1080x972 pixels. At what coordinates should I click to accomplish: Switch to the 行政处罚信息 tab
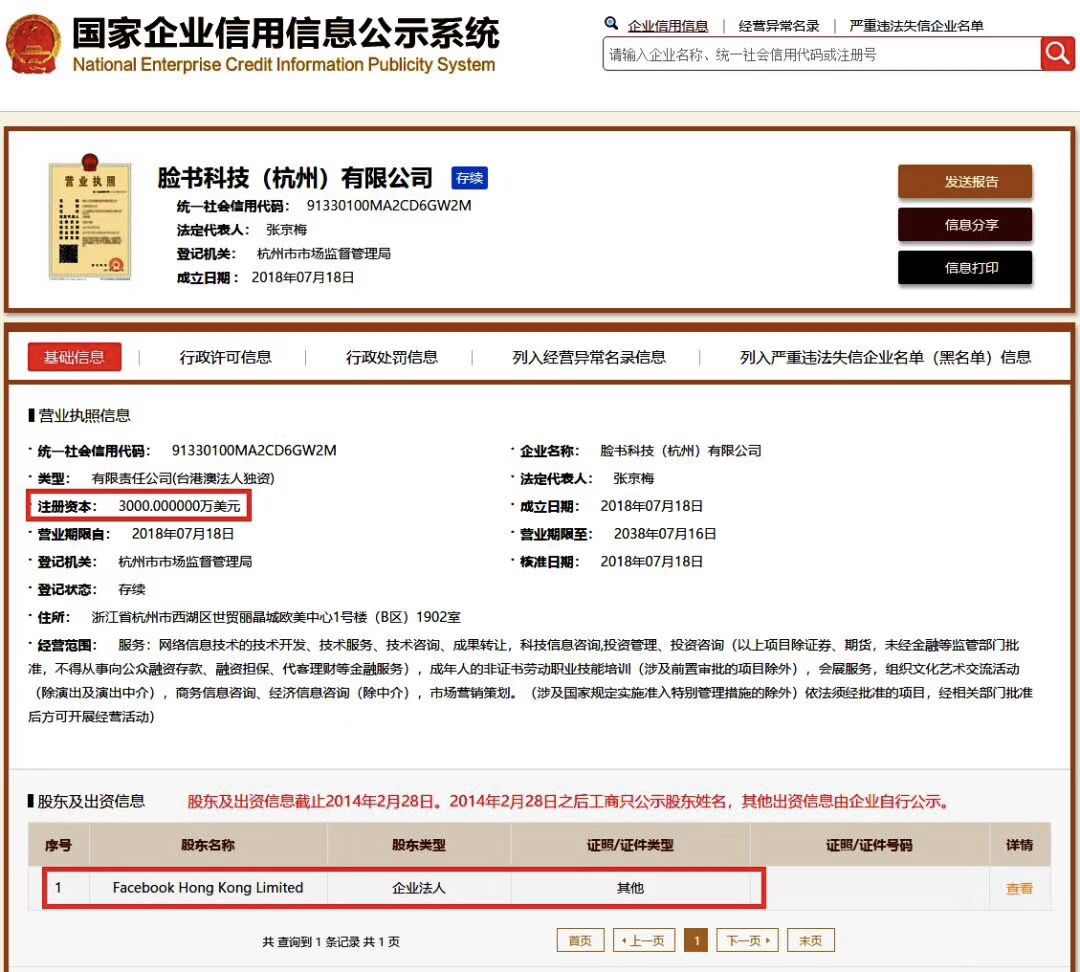pos(391,357)
